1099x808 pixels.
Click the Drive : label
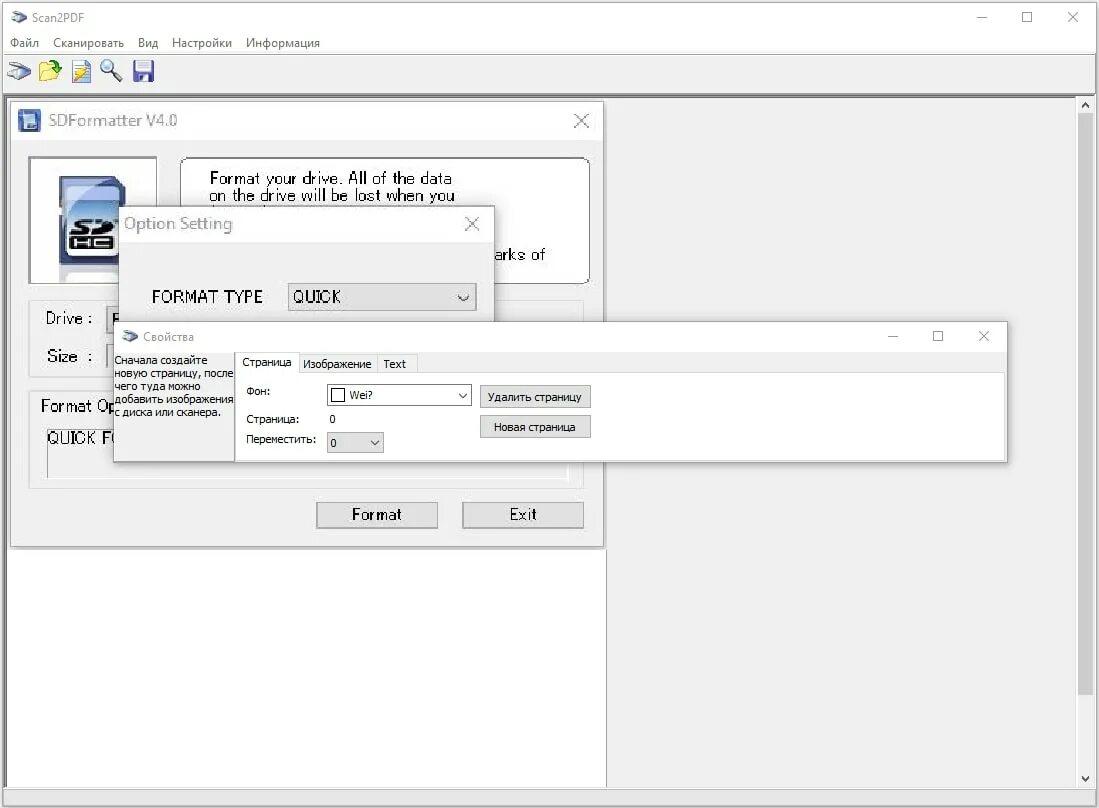point(69,318)
